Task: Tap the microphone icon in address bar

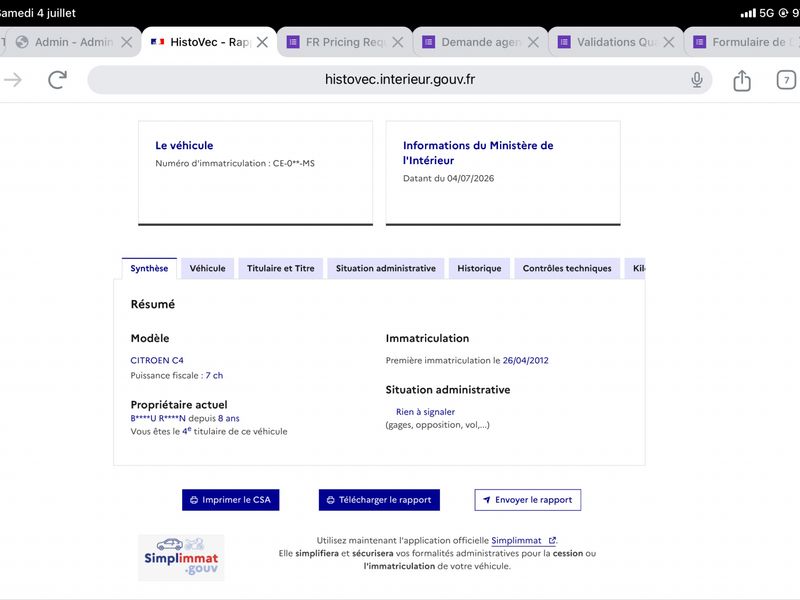Action: click(x=696, y=80)
